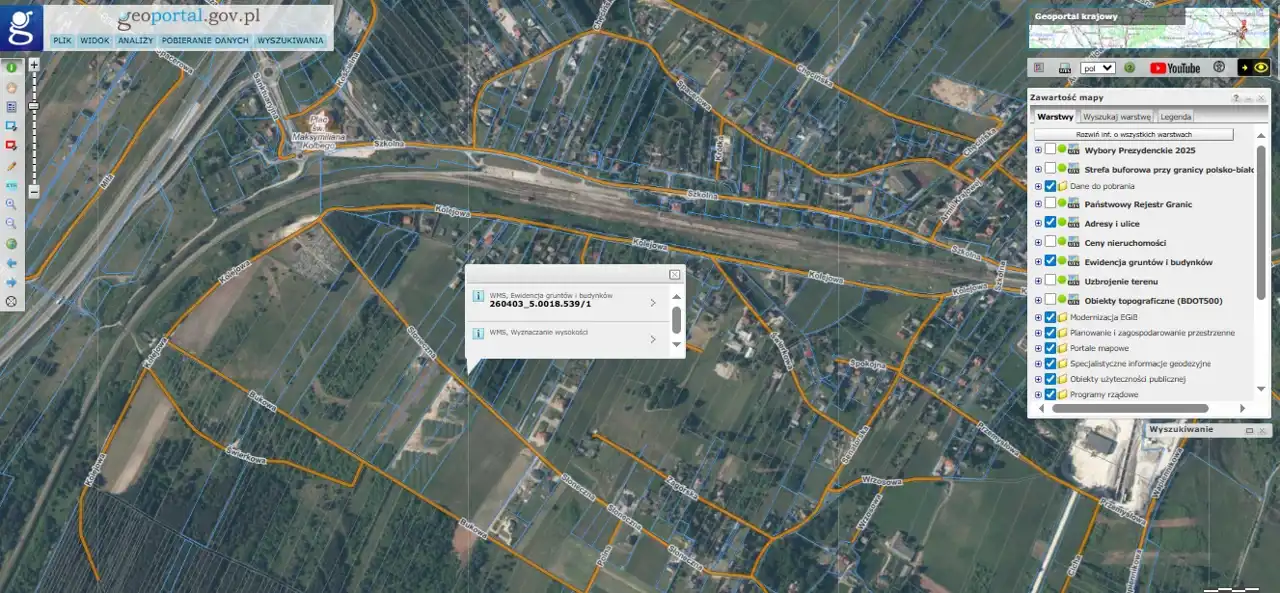Click the globe full extent icon
This screenshot has width=1280, height=593.
click(x=12, y=243)
